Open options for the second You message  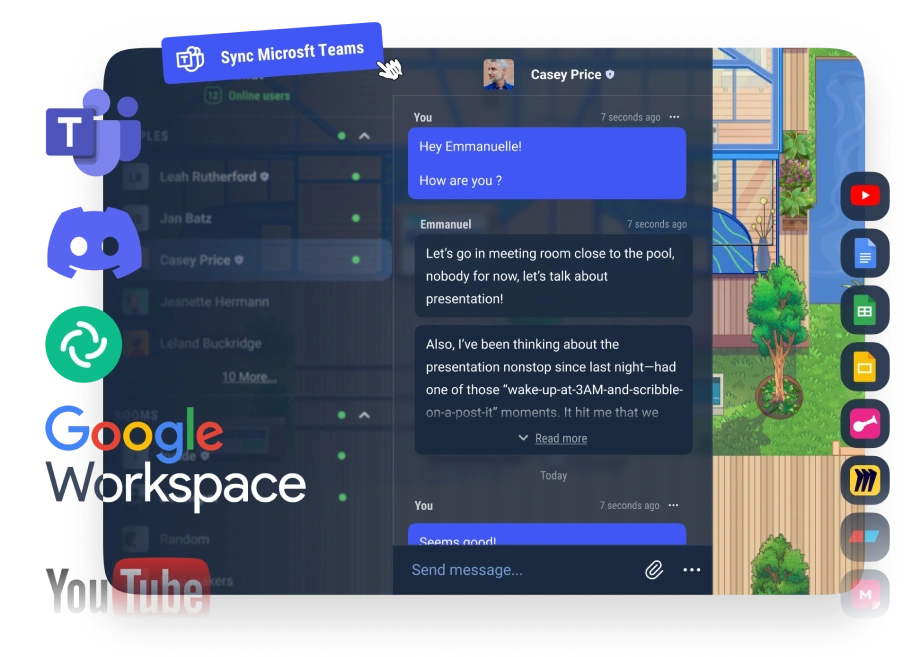673,505
